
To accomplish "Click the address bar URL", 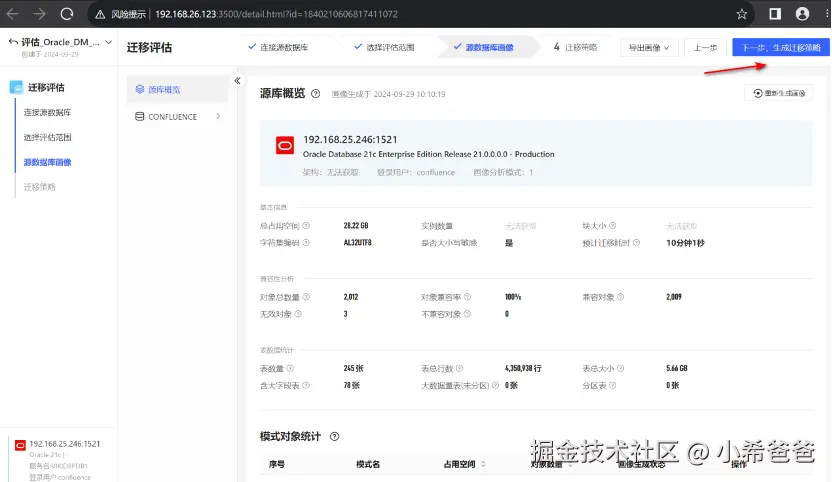I will [276, 14].
